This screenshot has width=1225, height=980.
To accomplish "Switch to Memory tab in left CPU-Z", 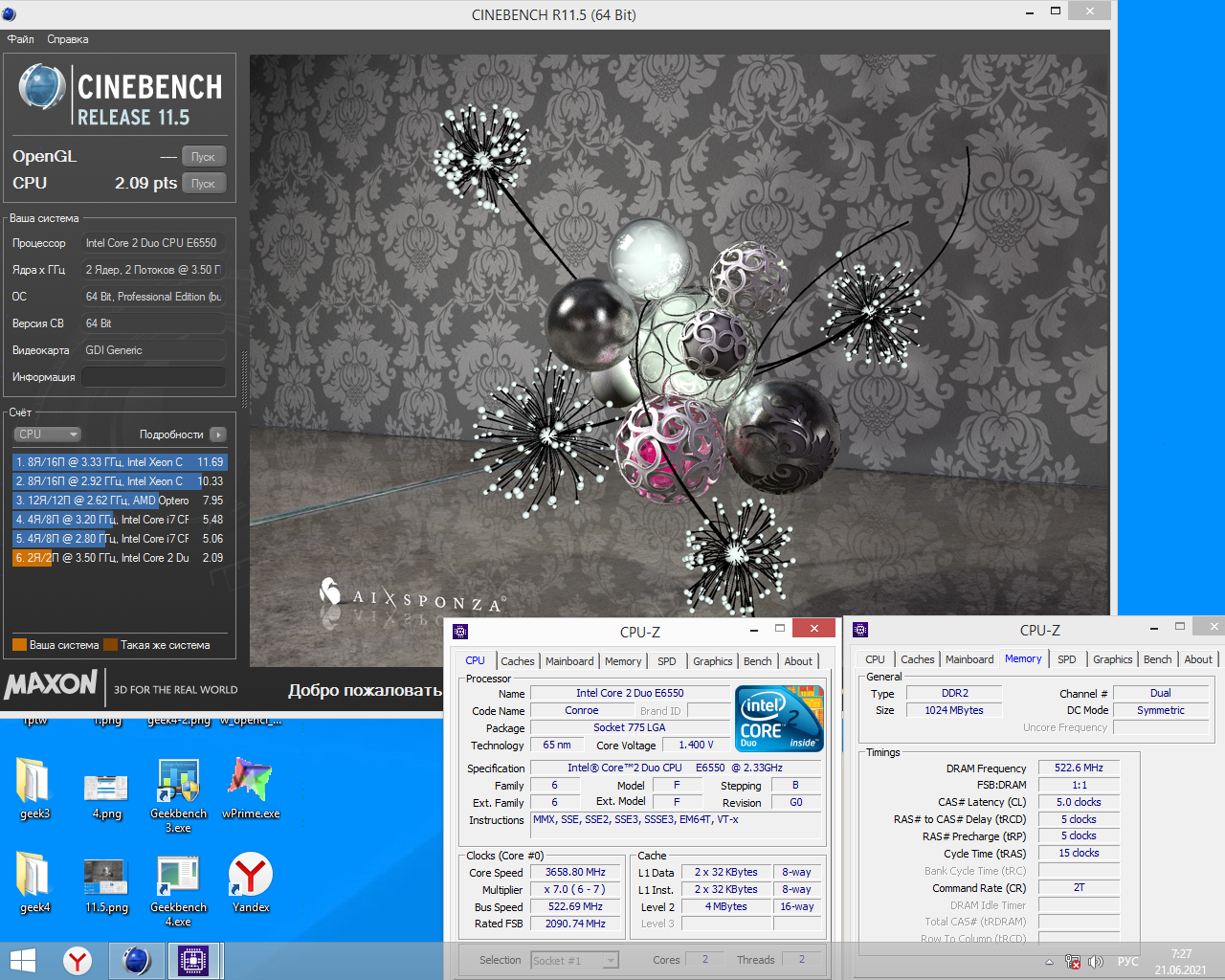I will (x=623, y=661).
